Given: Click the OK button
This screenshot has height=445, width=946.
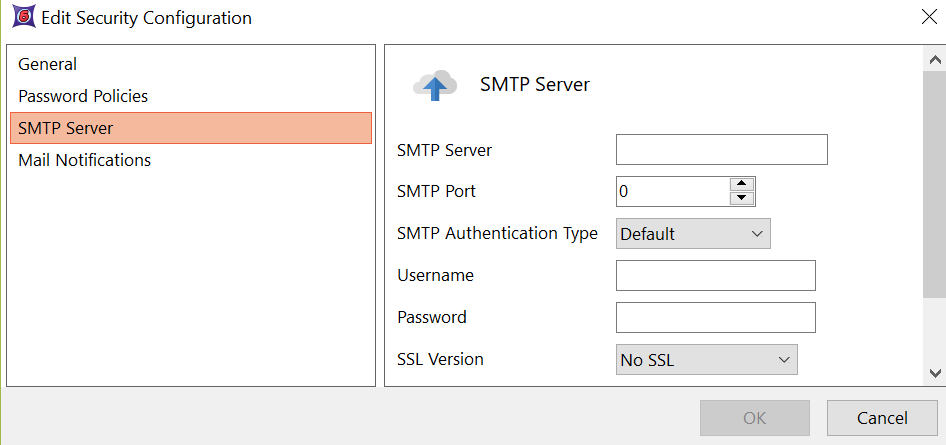Looking at the screenshot, I should pyautogui.click(x=754, y=418).
